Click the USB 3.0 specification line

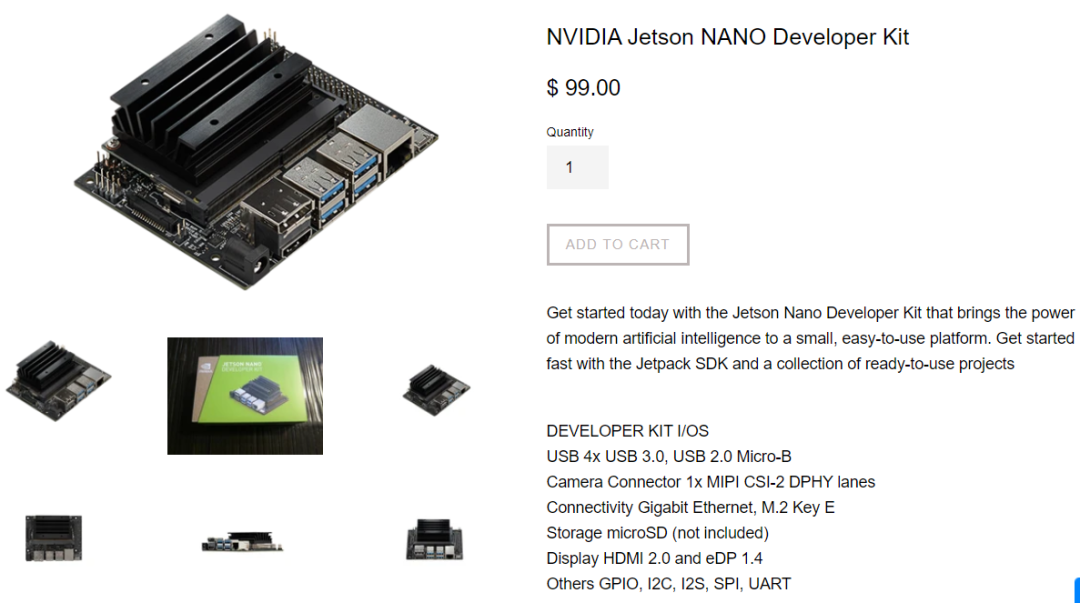tap(669, 456)
